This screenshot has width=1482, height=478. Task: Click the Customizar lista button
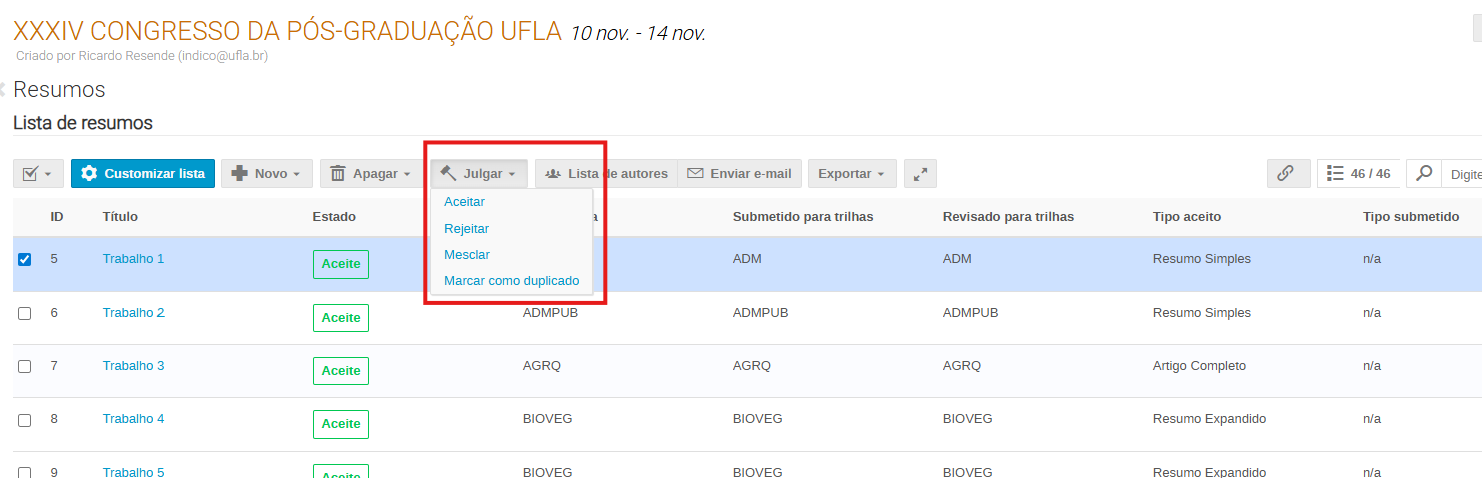(143, 173)
